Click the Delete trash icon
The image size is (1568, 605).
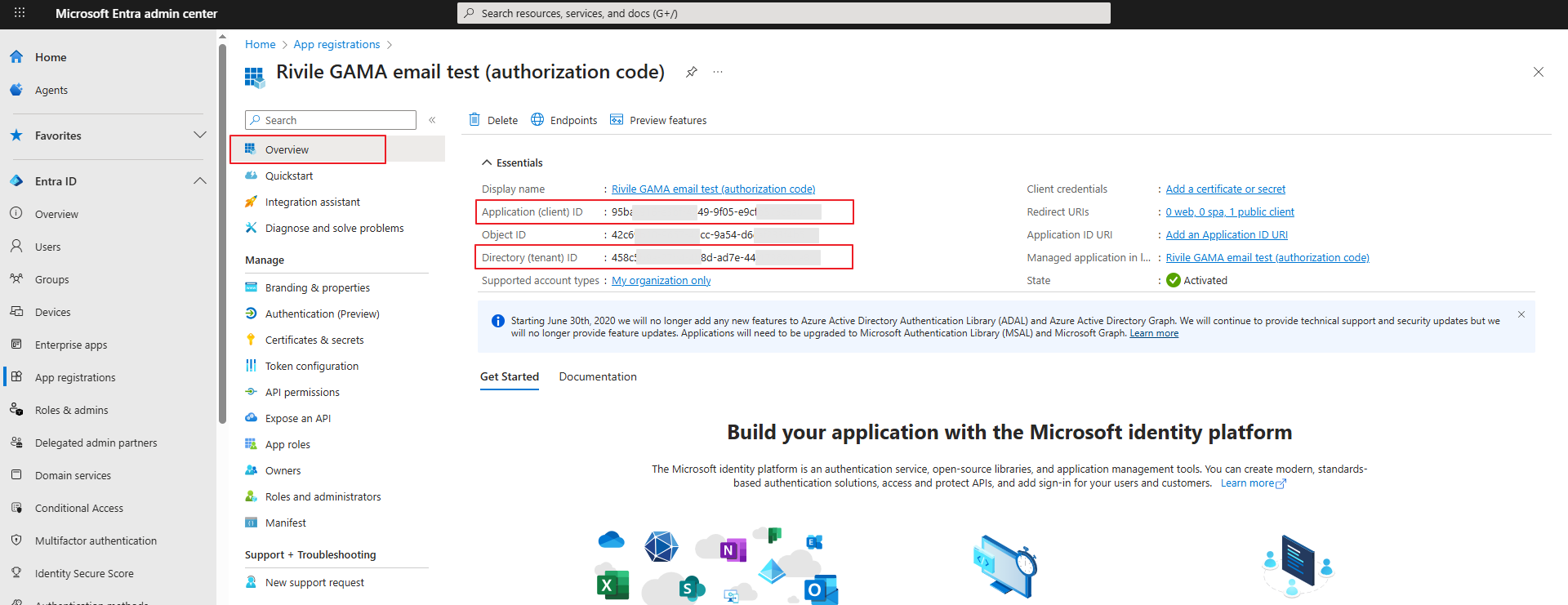[x=474, y=120]
